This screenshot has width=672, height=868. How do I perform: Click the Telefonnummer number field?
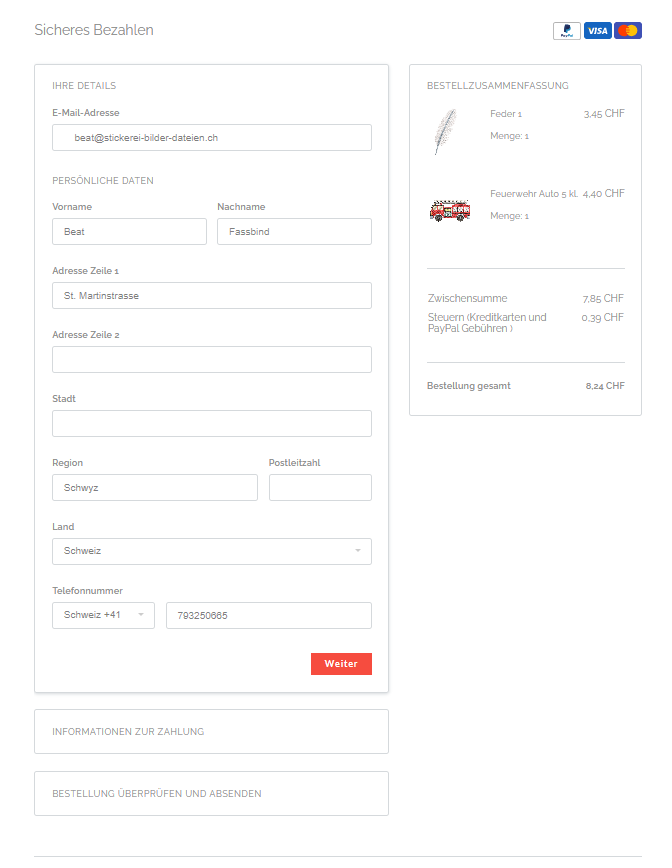268,615
